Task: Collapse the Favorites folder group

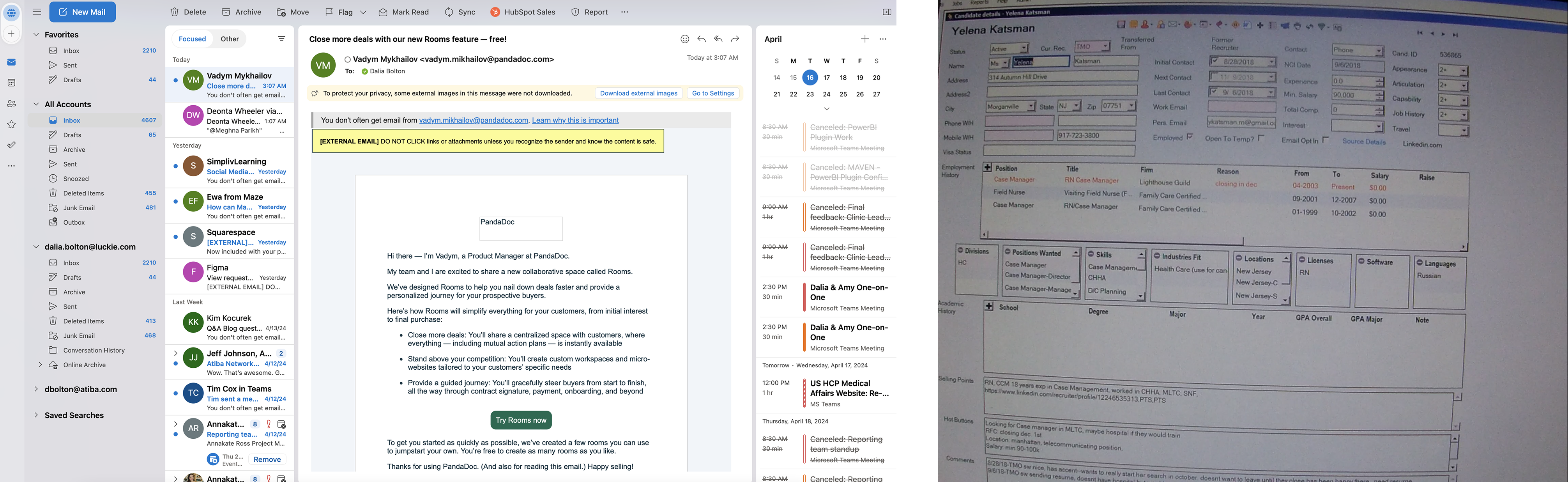Action: [x=36, y=35]
